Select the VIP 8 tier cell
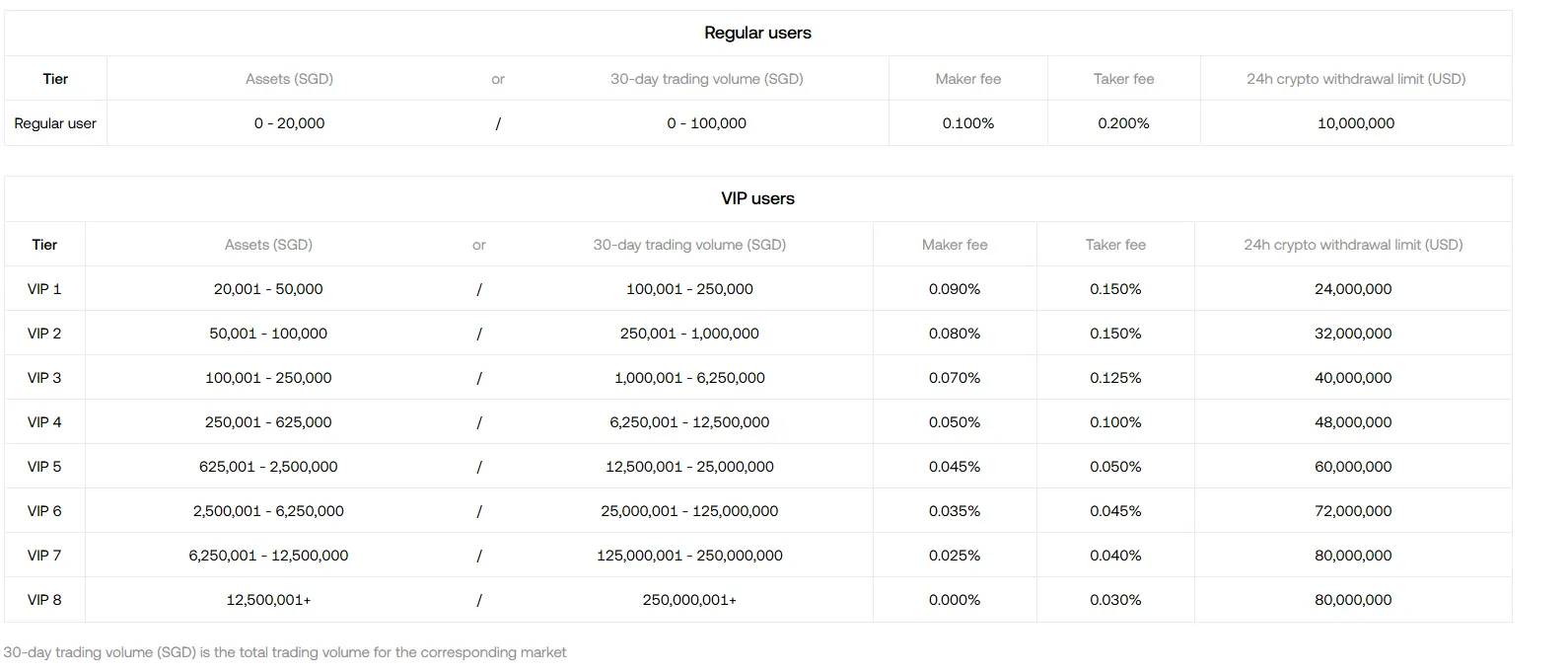 pyautogui.click(x=44, y=600)
